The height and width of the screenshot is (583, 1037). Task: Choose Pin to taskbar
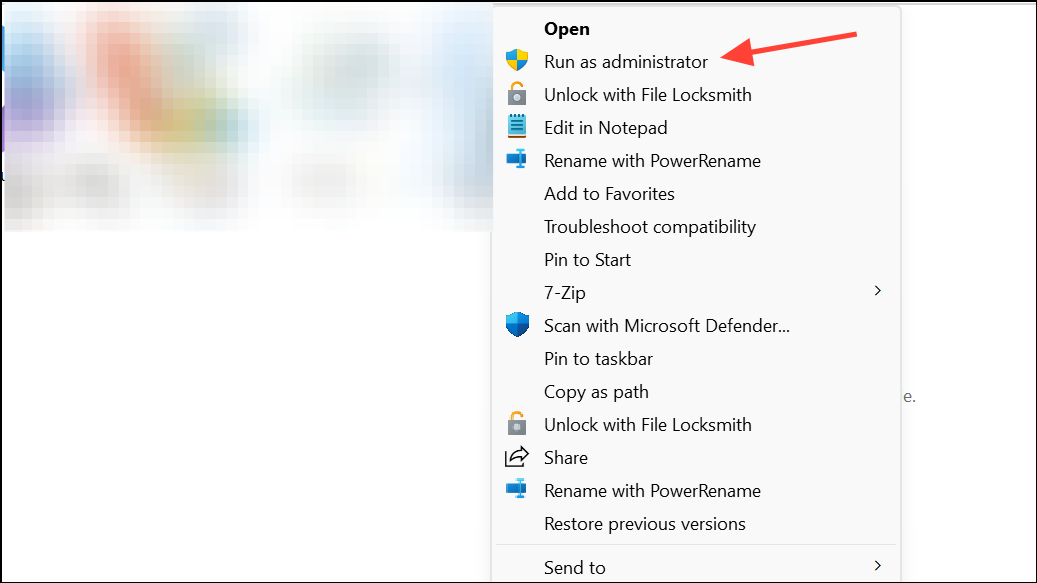coord(598,358)
